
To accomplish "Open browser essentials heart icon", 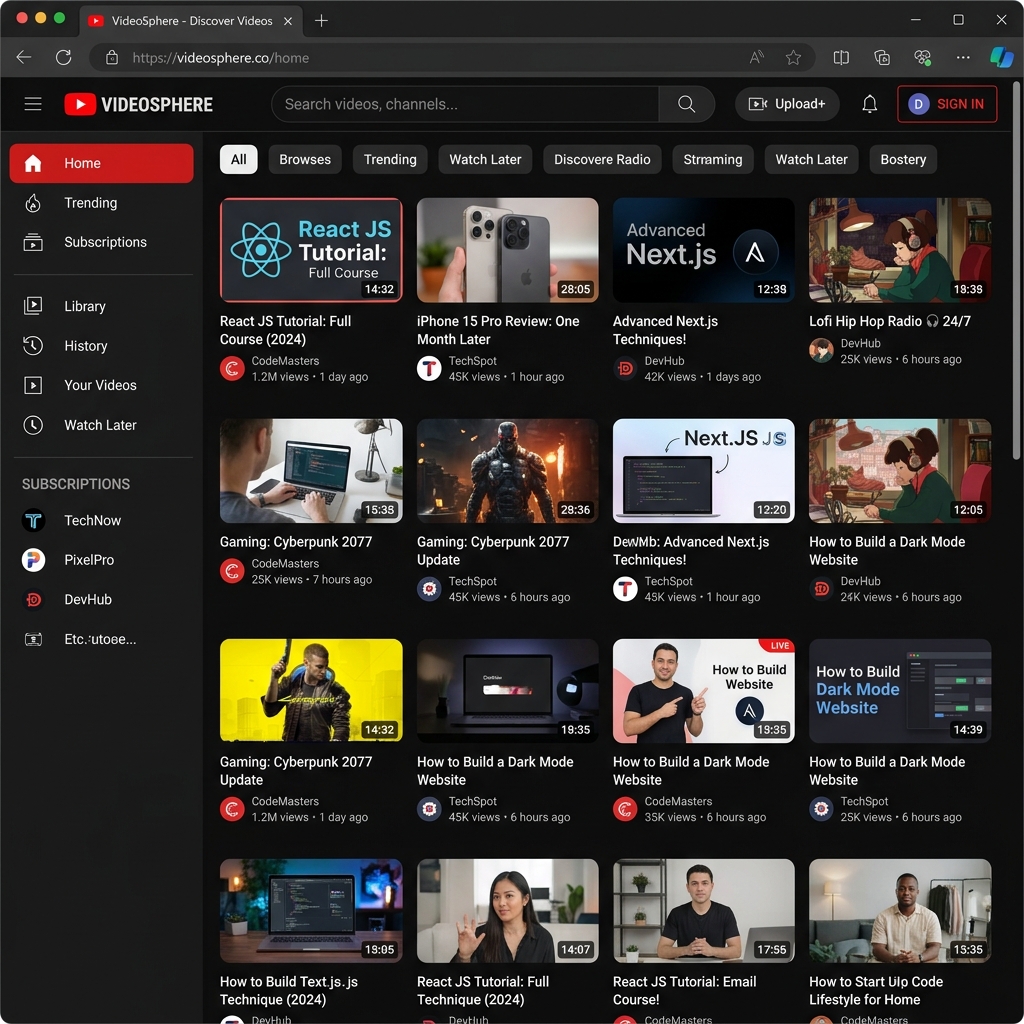I will (x=922, y=57).
